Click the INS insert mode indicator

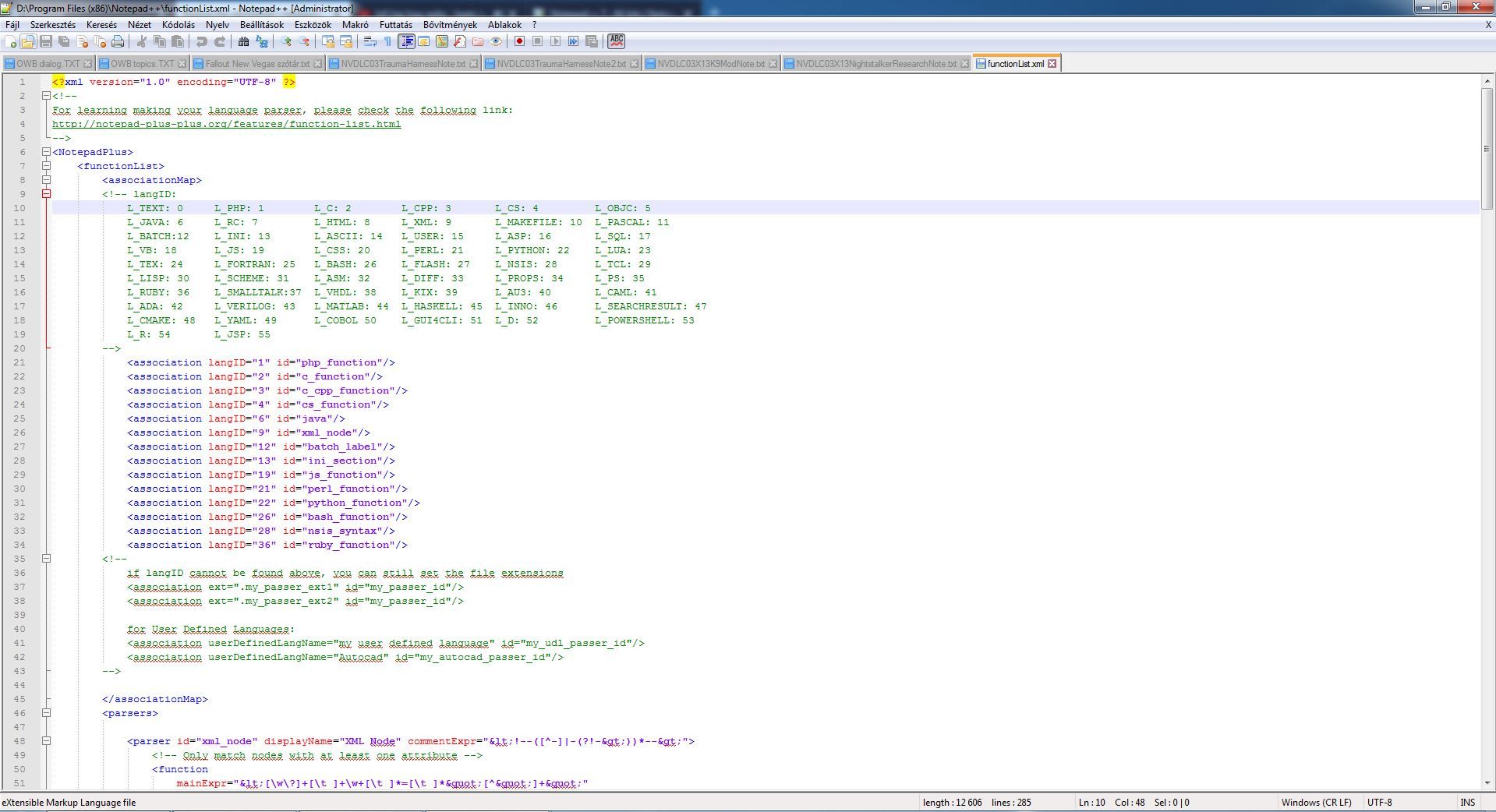tap(1468, 803)
